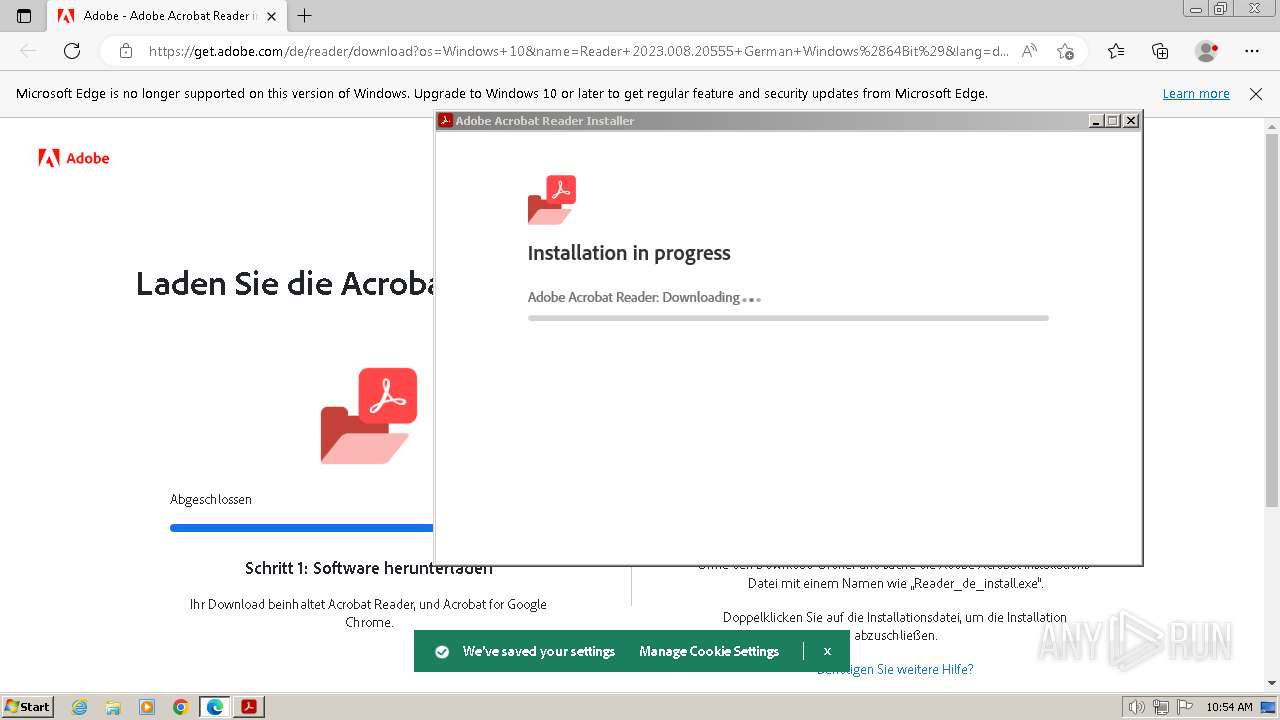Click the taskbar clock 10:54 AM
This screenshot has width=1280, height=720.
[1229, 707]
